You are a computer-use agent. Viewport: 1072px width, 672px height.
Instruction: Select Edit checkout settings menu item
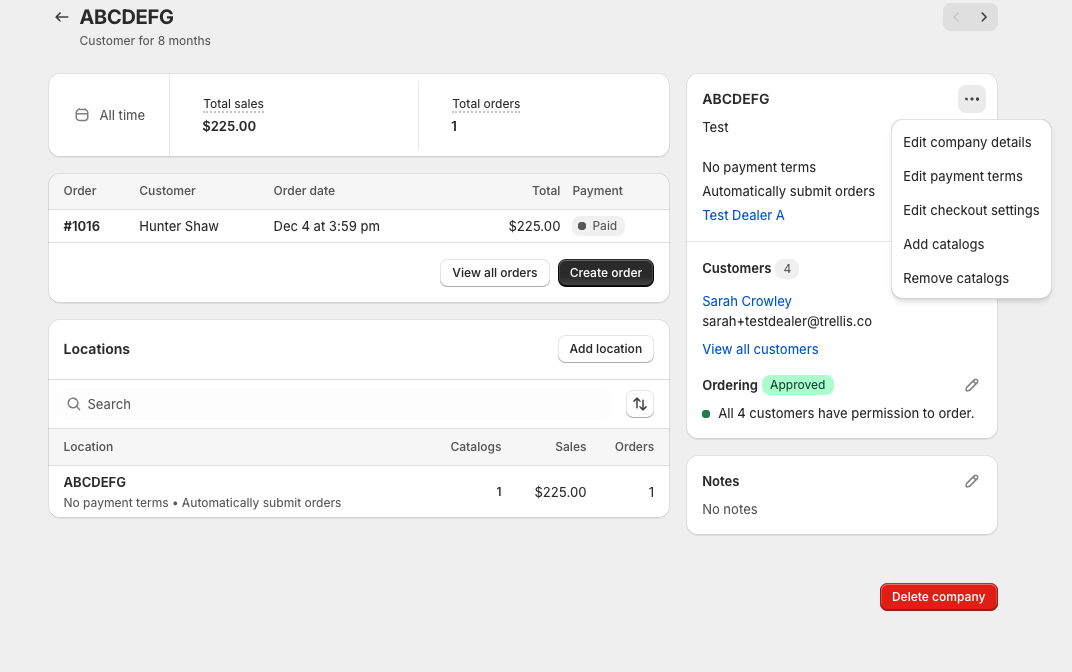tap(971, 211)
